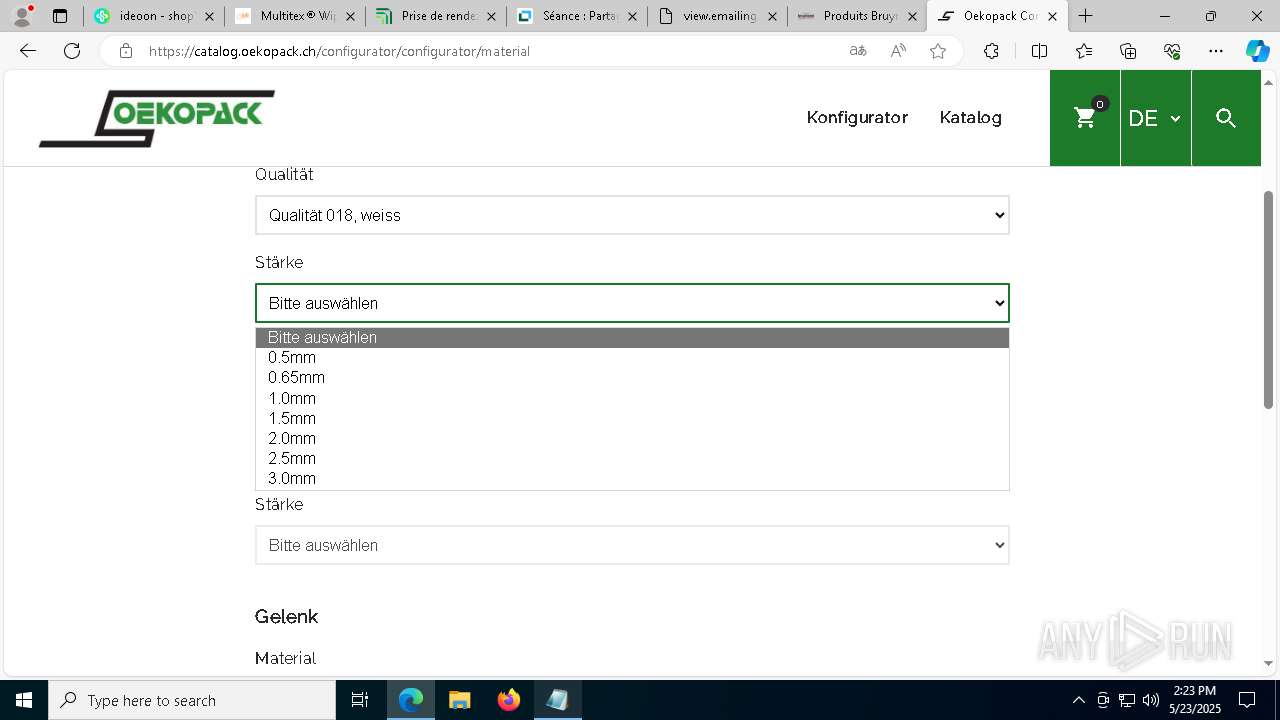The width and height of the screenshot is (1280, 720).
Task: Select the 1.5mm option
Action: point(632,418)
